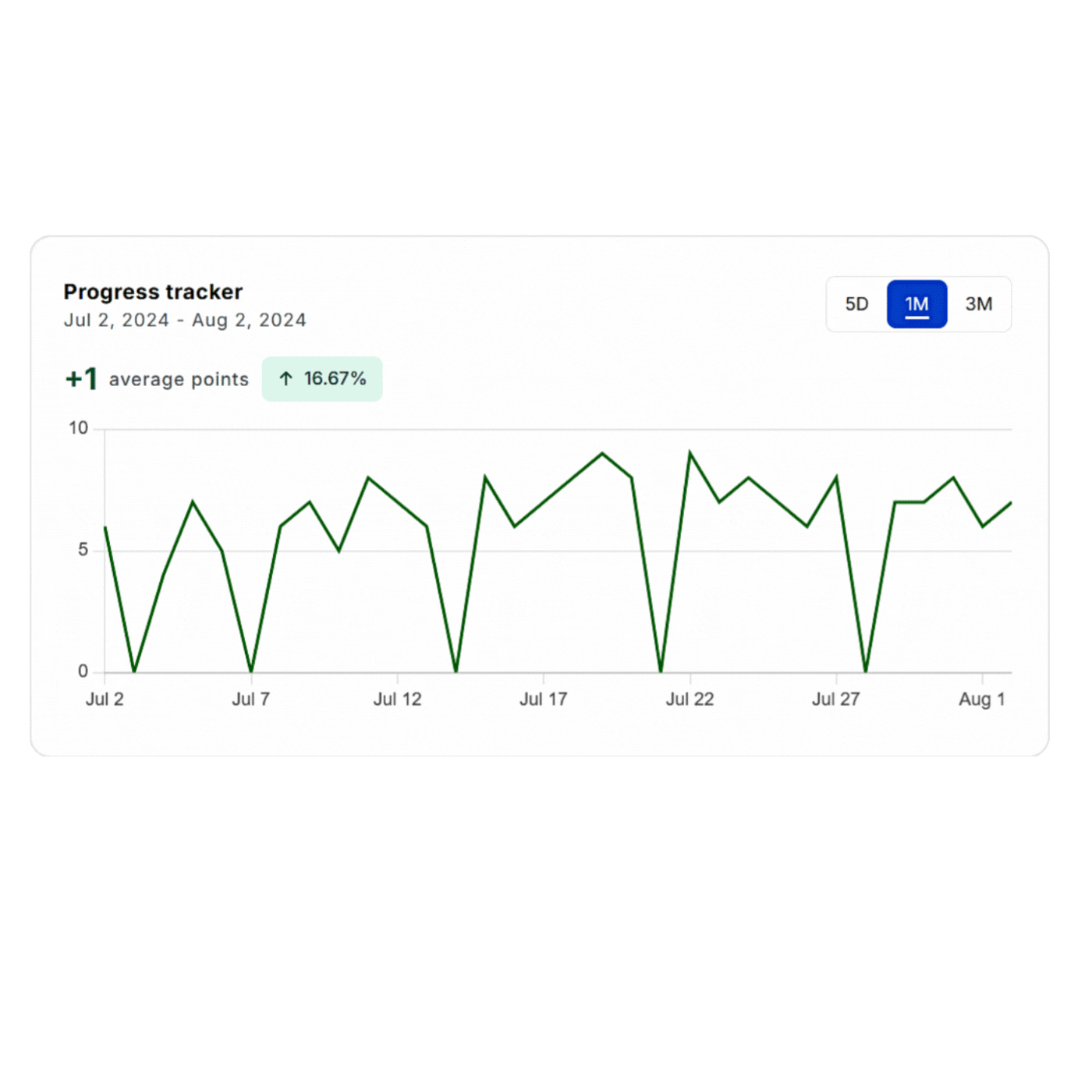Image resolution: width=1092 pixels, height=1092 pixels.
Task: Click the +1 average points value
Action: tap(81, 379)
